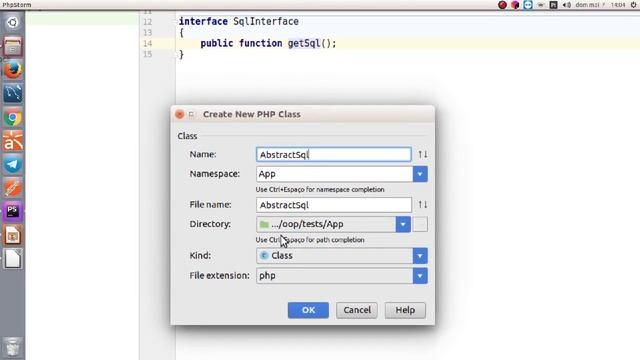This screenshot has width=640, height=360.
Task: Close the Create New PHP Class dialog
Action: pos(179,114)
